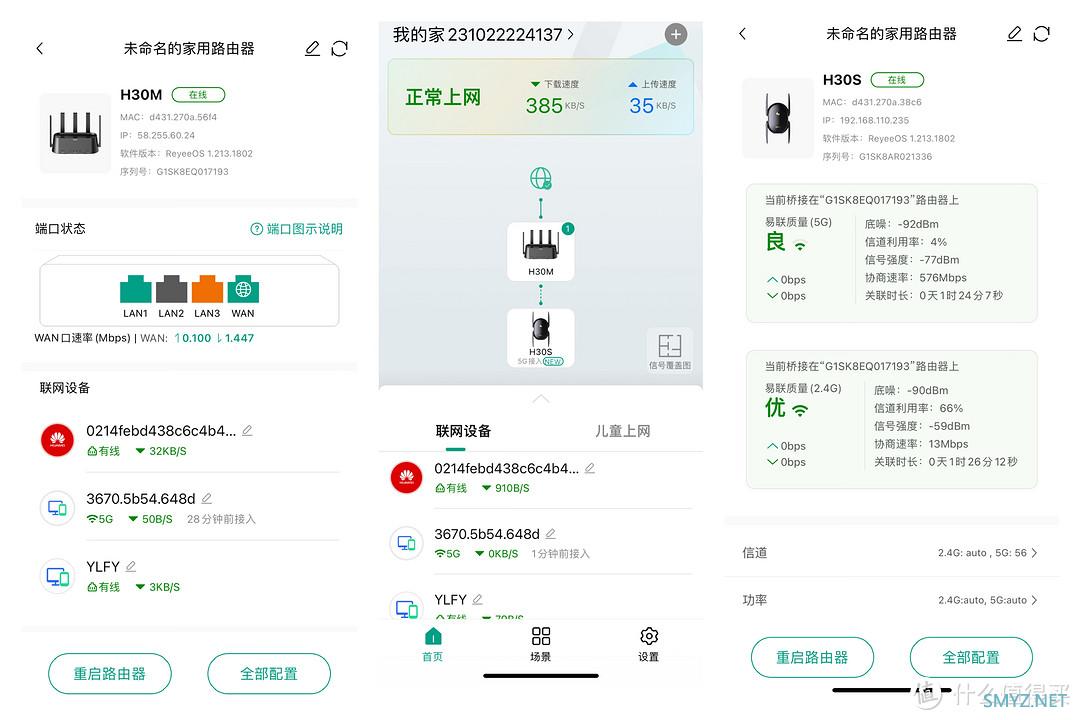Image resolution: width=1080 pixels, height=720 pixels.
Task: Restart router with 重启路由器 on H30S page
Action: [812, 657]
